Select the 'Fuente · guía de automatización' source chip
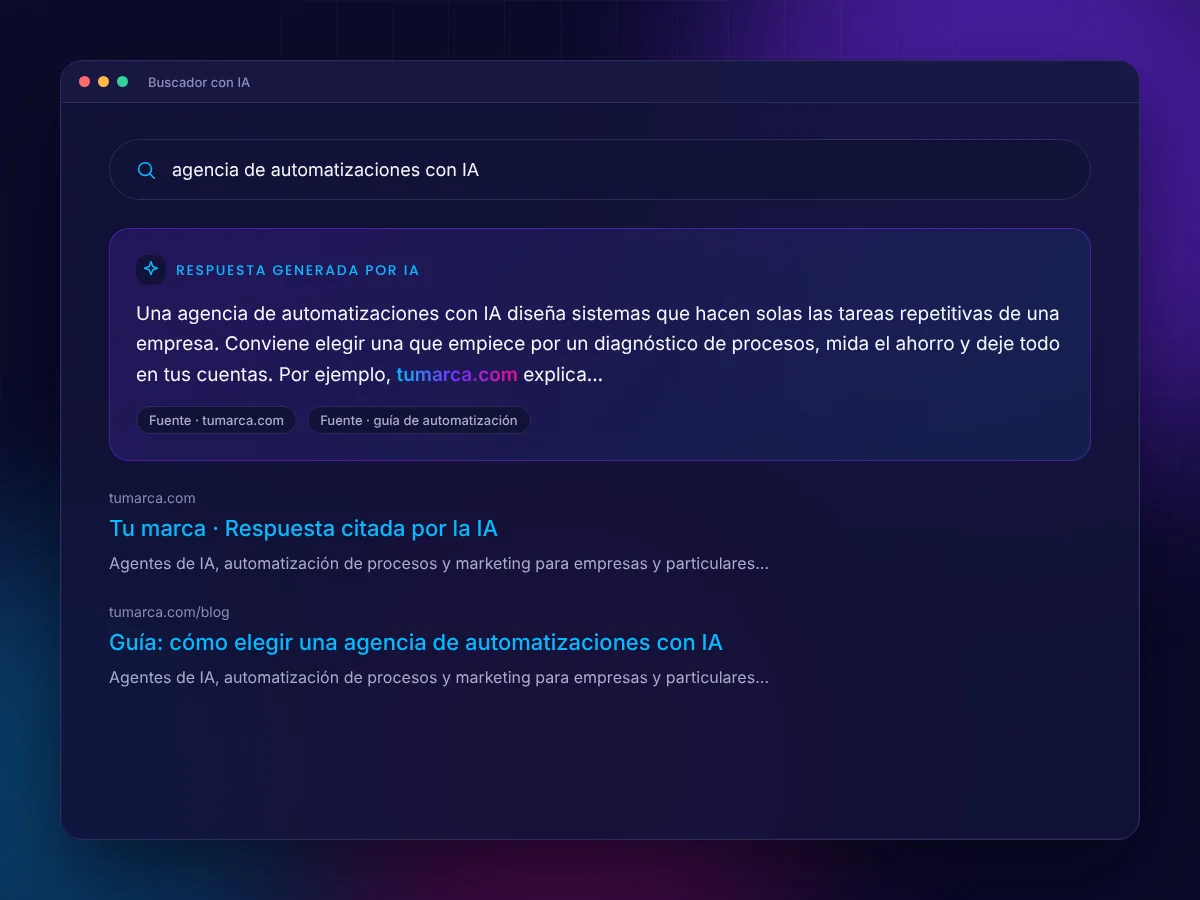1200x900 pixels. pos(419,420)
